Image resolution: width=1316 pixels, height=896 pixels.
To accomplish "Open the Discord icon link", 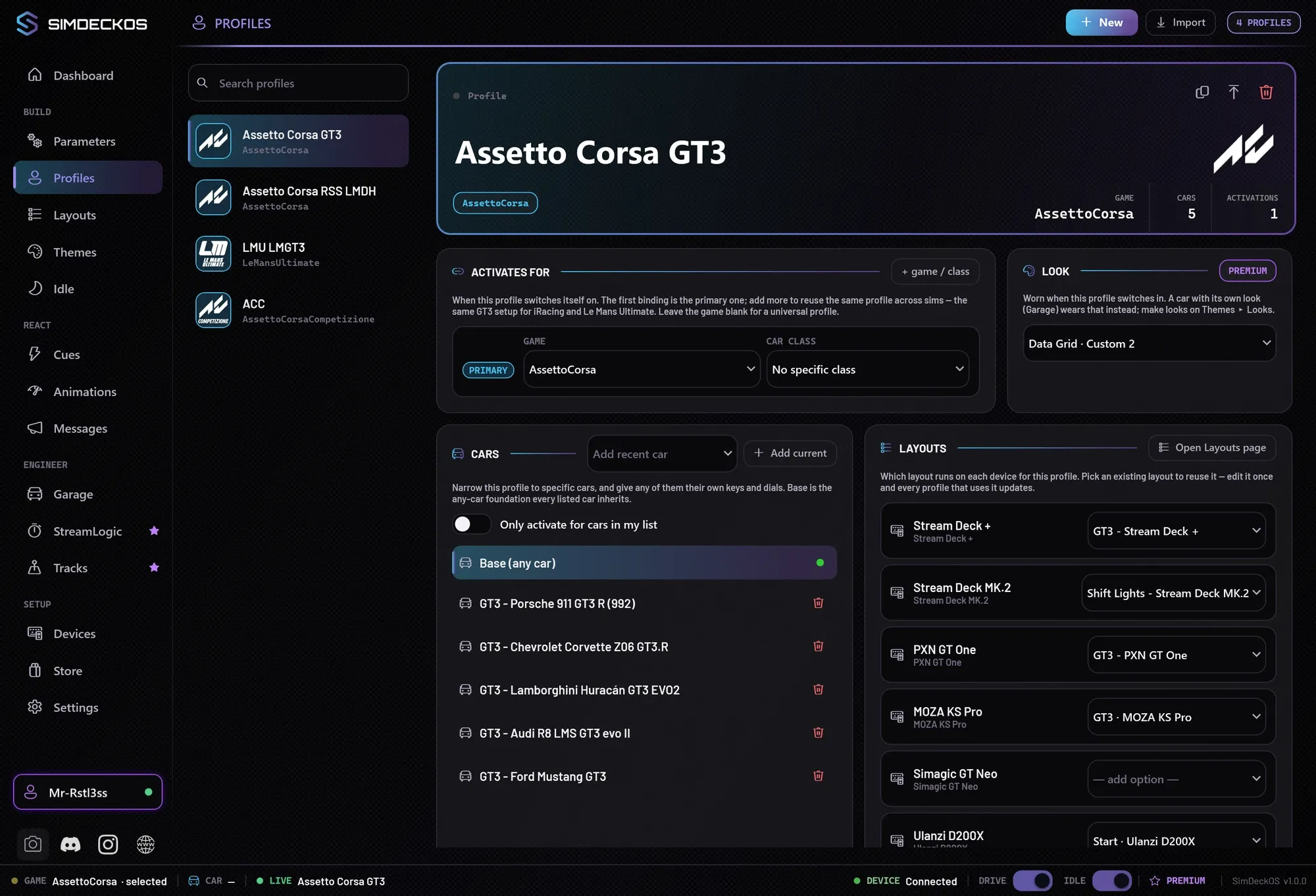I will [x=70, y=844].
